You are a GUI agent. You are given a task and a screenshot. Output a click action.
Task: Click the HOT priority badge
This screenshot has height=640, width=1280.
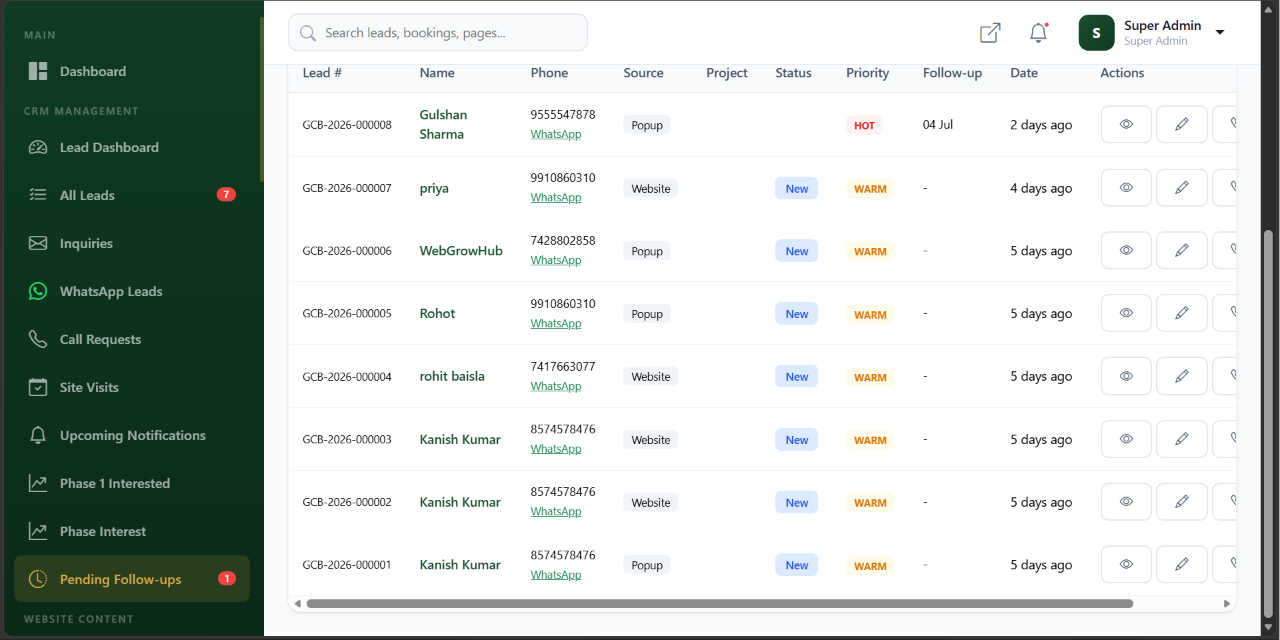click(864, 125)
